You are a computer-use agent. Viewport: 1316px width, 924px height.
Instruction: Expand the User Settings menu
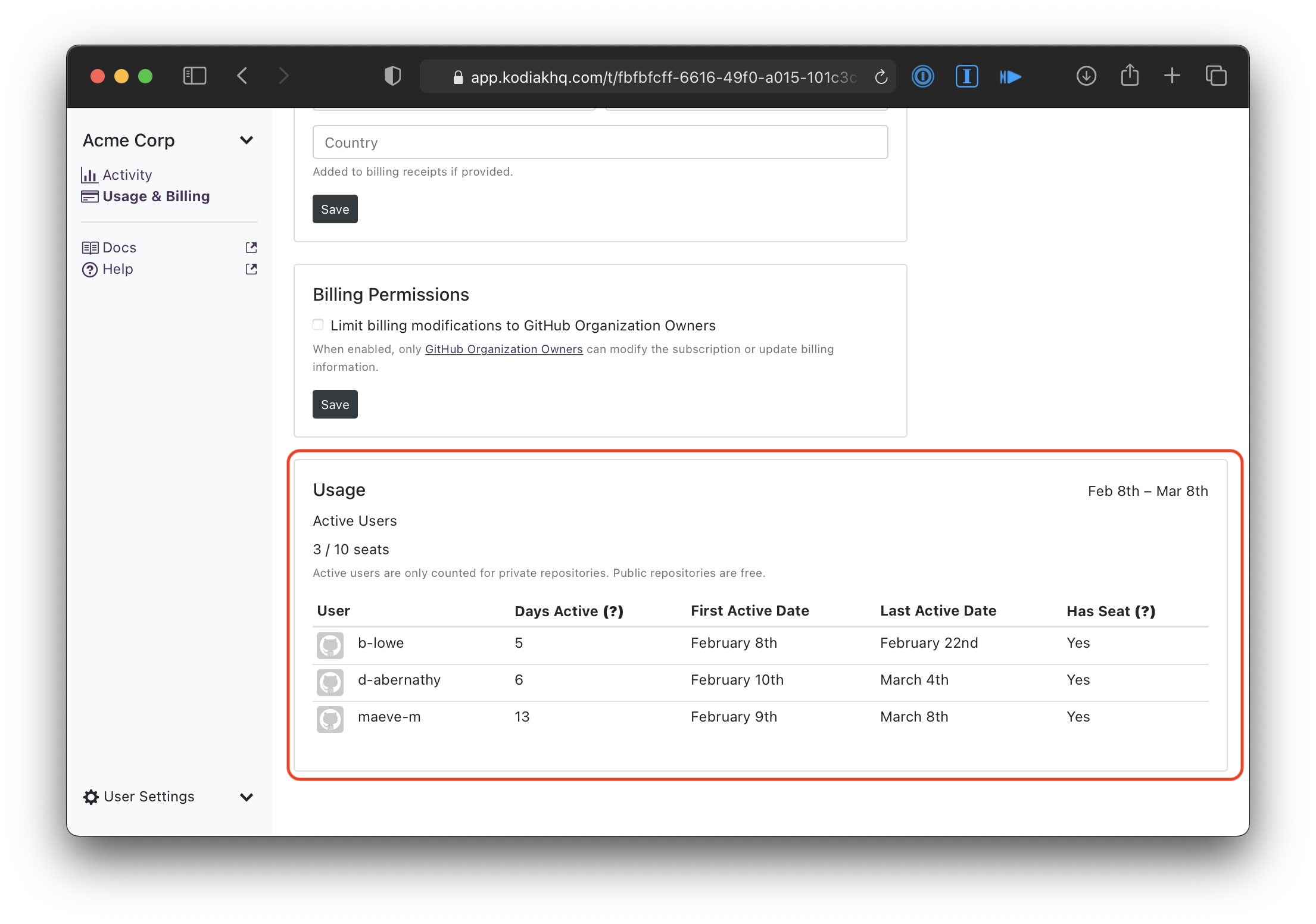click(x=246, y=797)
